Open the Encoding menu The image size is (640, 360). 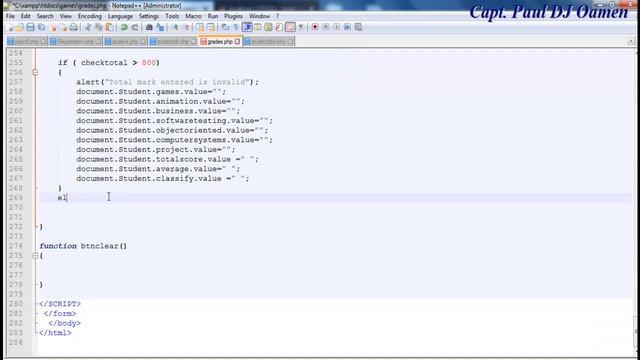click(x=90, y=16)
